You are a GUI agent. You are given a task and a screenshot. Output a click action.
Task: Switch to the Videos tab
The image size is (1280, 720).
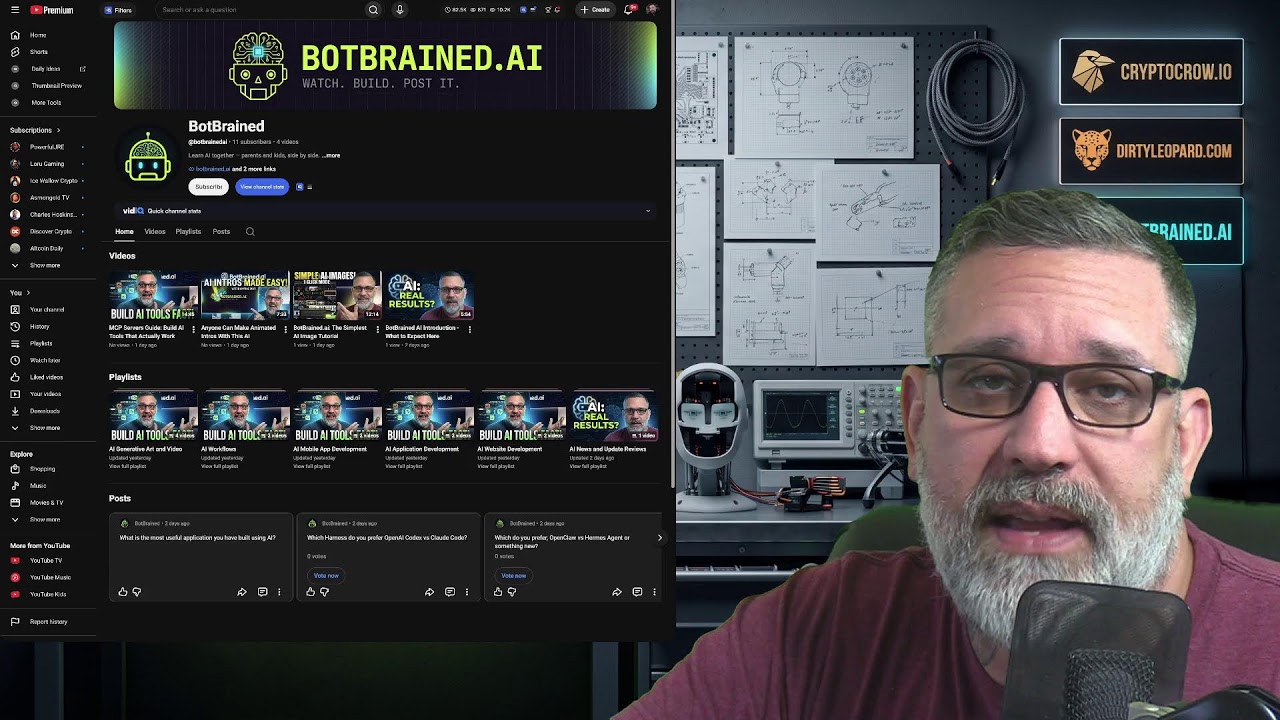(155, 232)
